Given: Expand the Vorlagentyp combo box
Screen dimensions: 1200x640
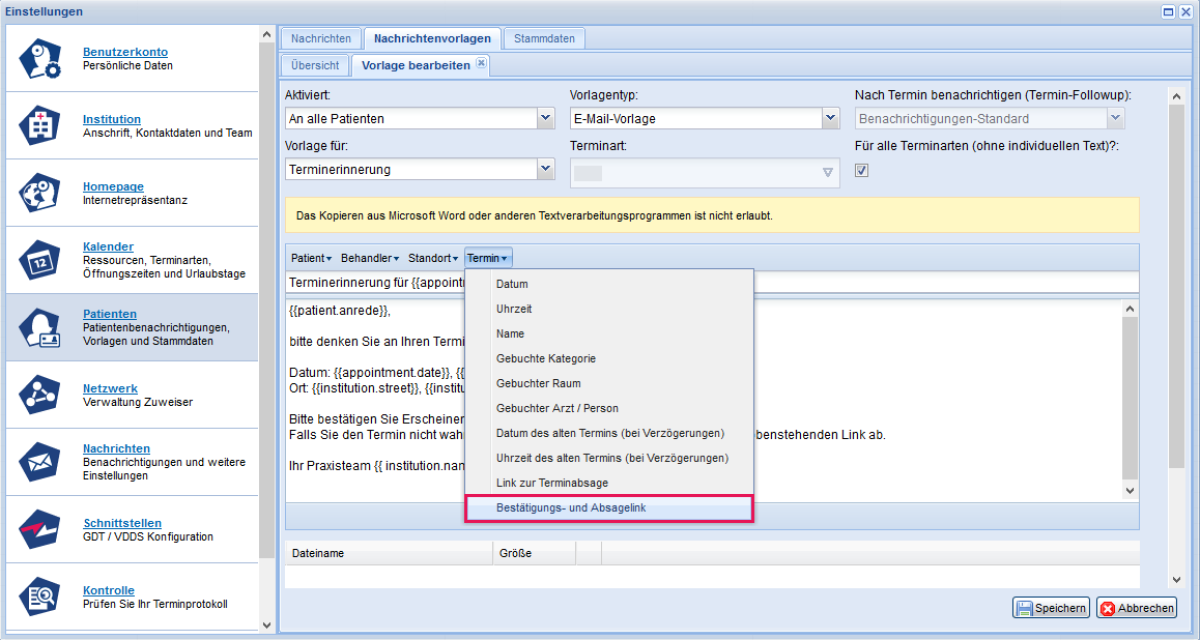Looking at the screenshot, I should point(830,119).
